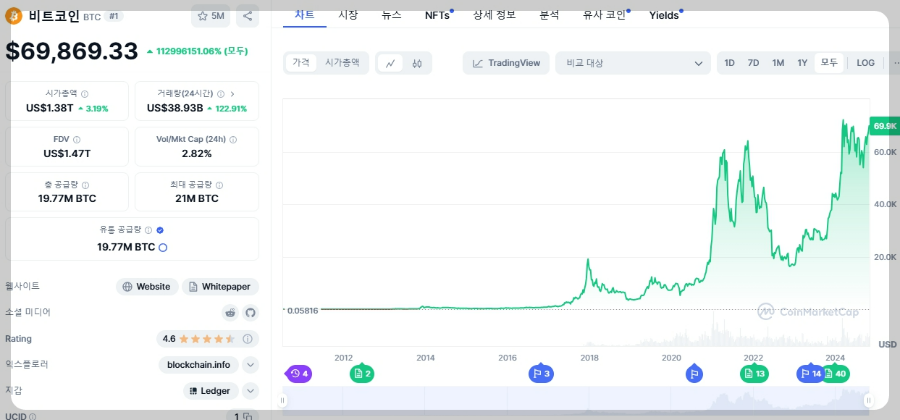Screen dimensions: 900x420
Task: Click the Ledger wallet button
Action: pyautogui.click(x=210, y=391)
